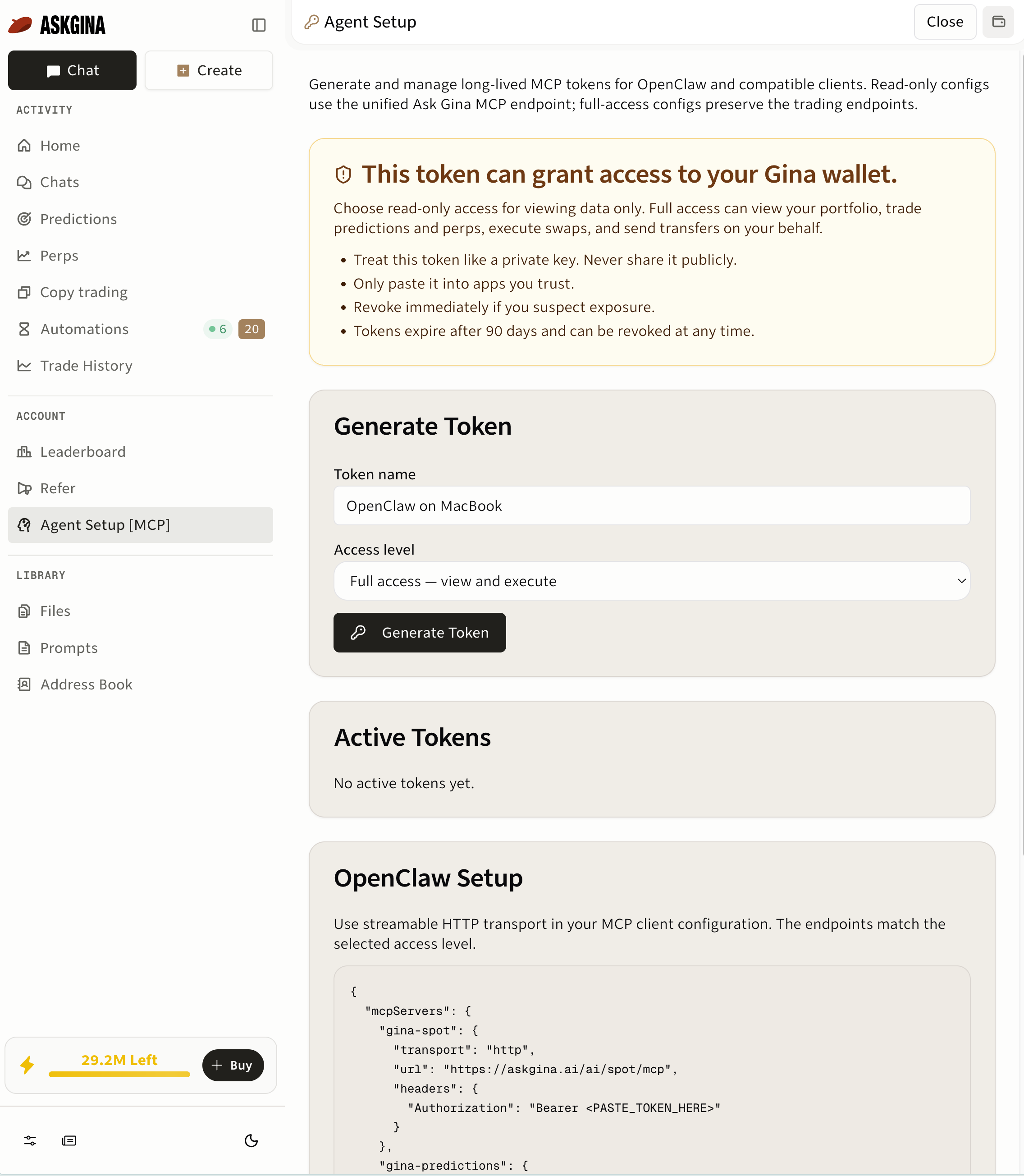This screenshot has height=1176, width=1024.
Task: Toggle dark mode moon icon
Action: click(x=251, y=1140)
